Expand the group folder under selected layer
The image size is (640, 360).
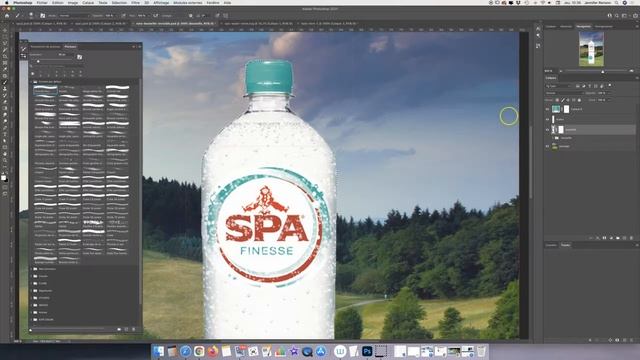[553, 138]
